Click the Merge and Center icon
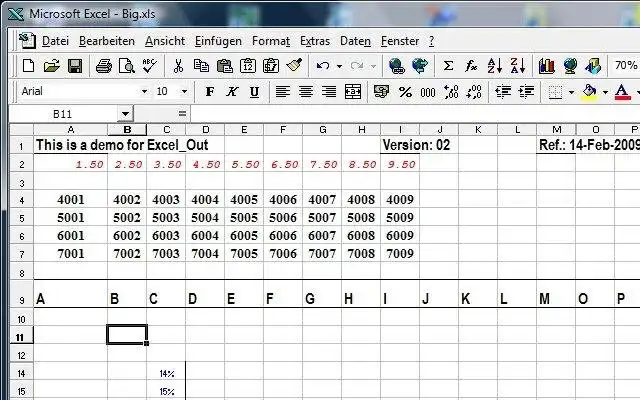This screenshot has height=400, width=640. [353, 91]
